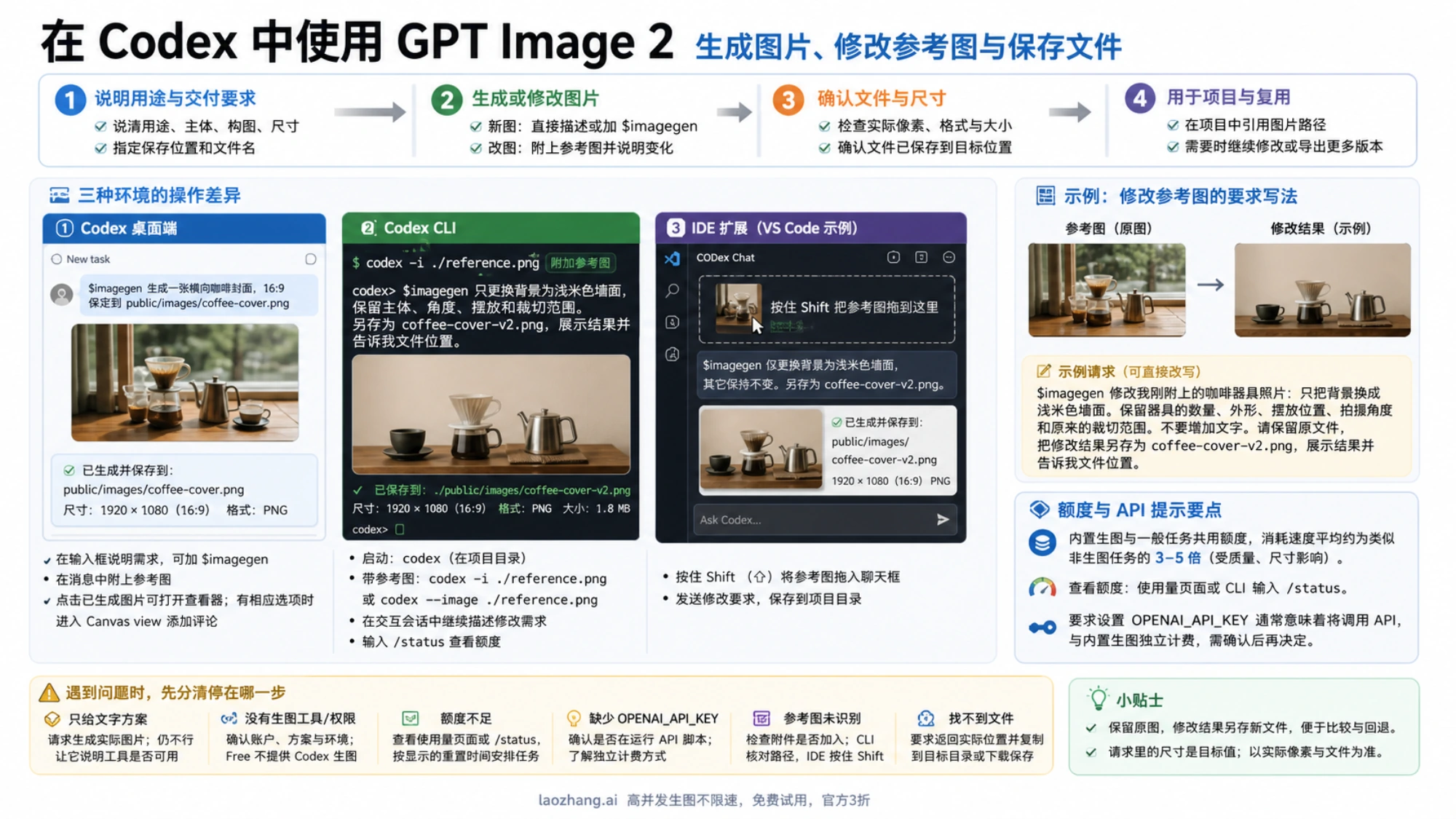Click the icon beside 额度不足

pos(410,719)
